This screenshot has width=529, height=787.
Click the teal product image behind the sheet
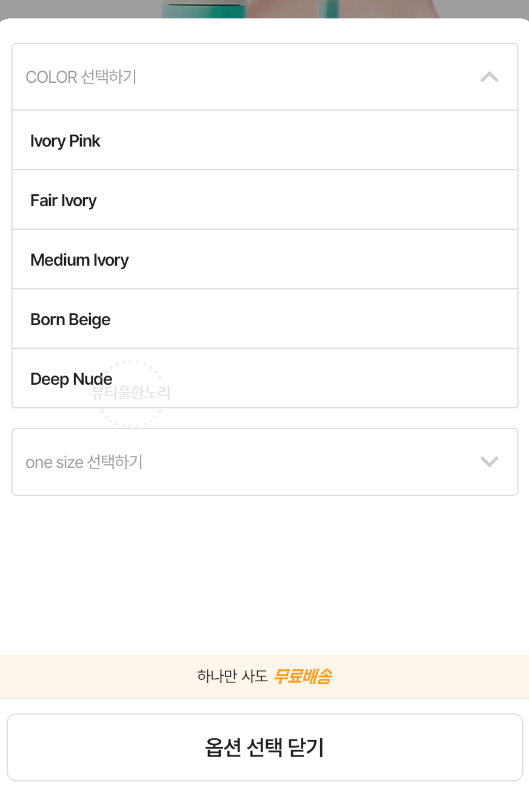click(203, 9)
